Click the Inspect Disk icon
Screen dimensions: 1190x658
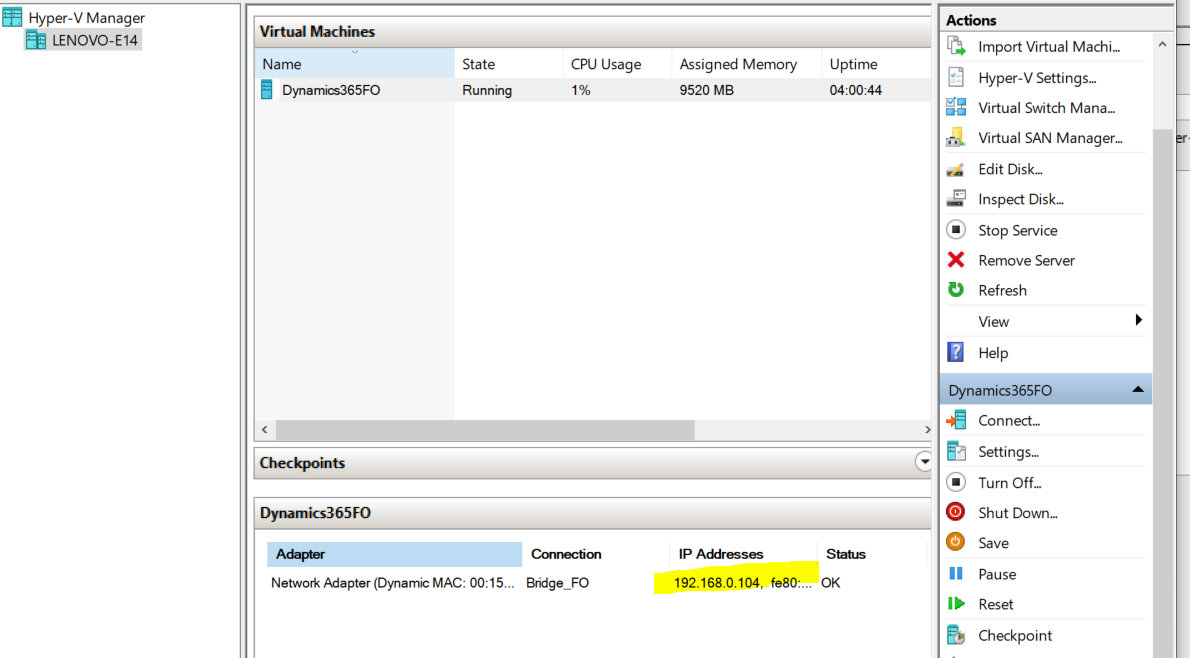click(x=956, y=199)
